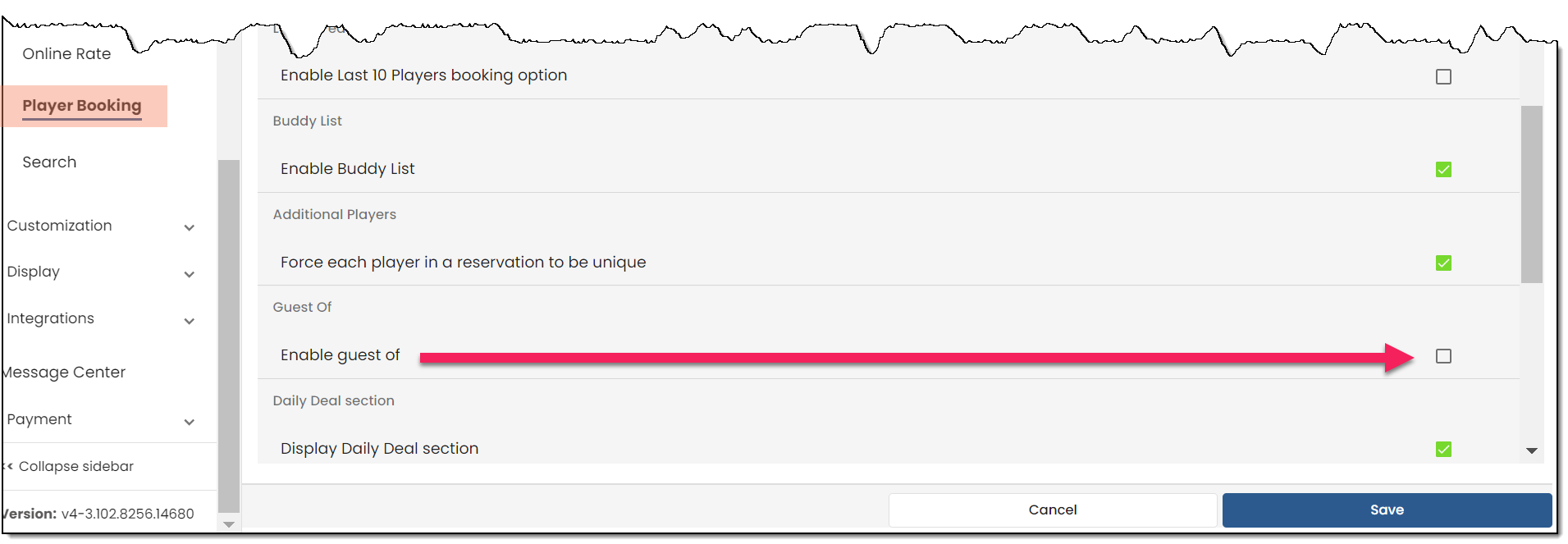Open the Search sidebar item
This screenshot has width=1568, height=544.
pos(49,162)
